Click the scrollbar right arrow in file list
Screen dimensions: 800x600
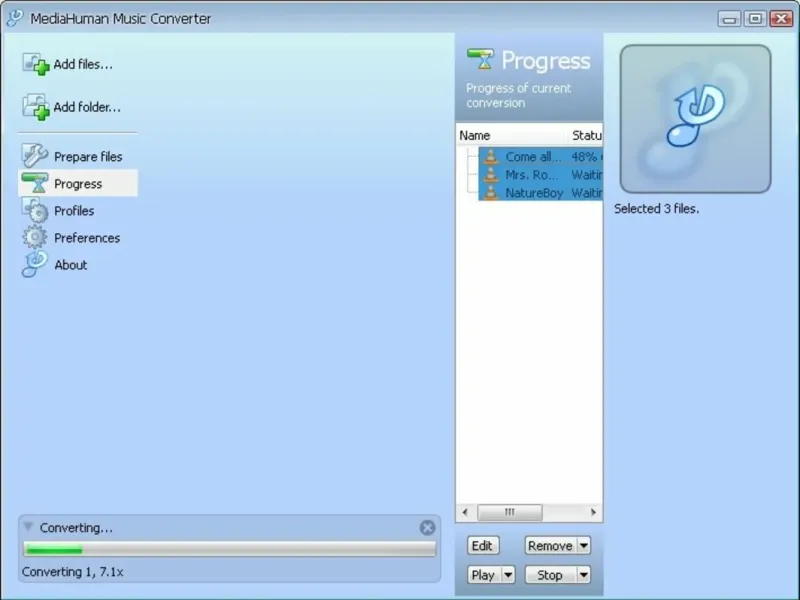[593, 512]
